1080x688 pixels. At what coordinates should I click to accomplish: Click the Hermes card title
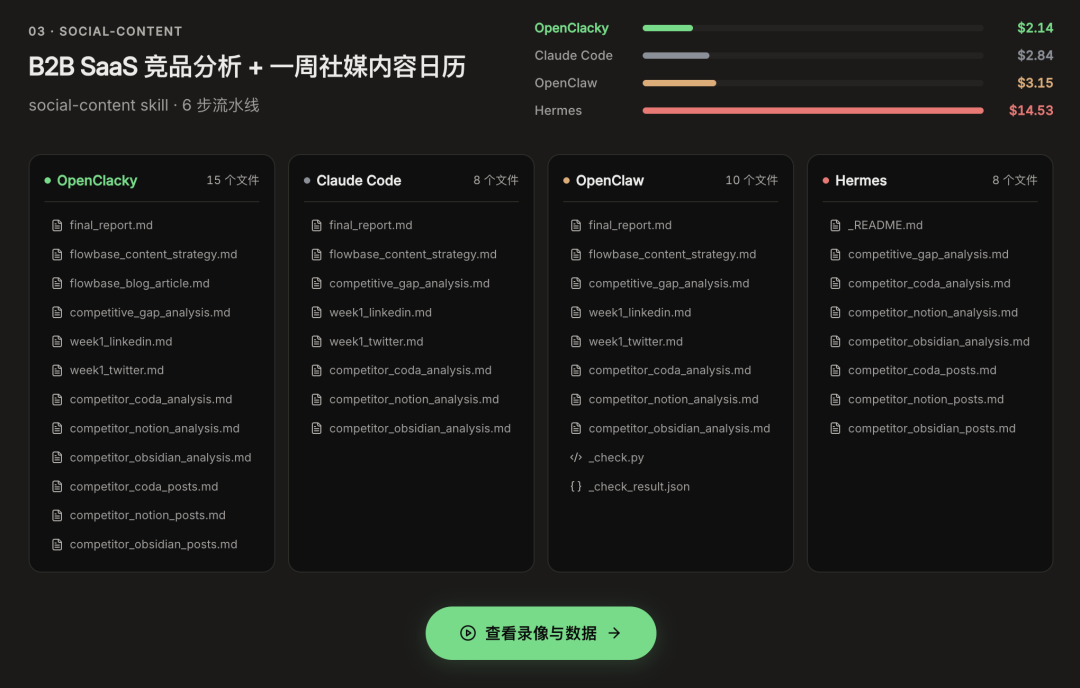click(861, 180)
